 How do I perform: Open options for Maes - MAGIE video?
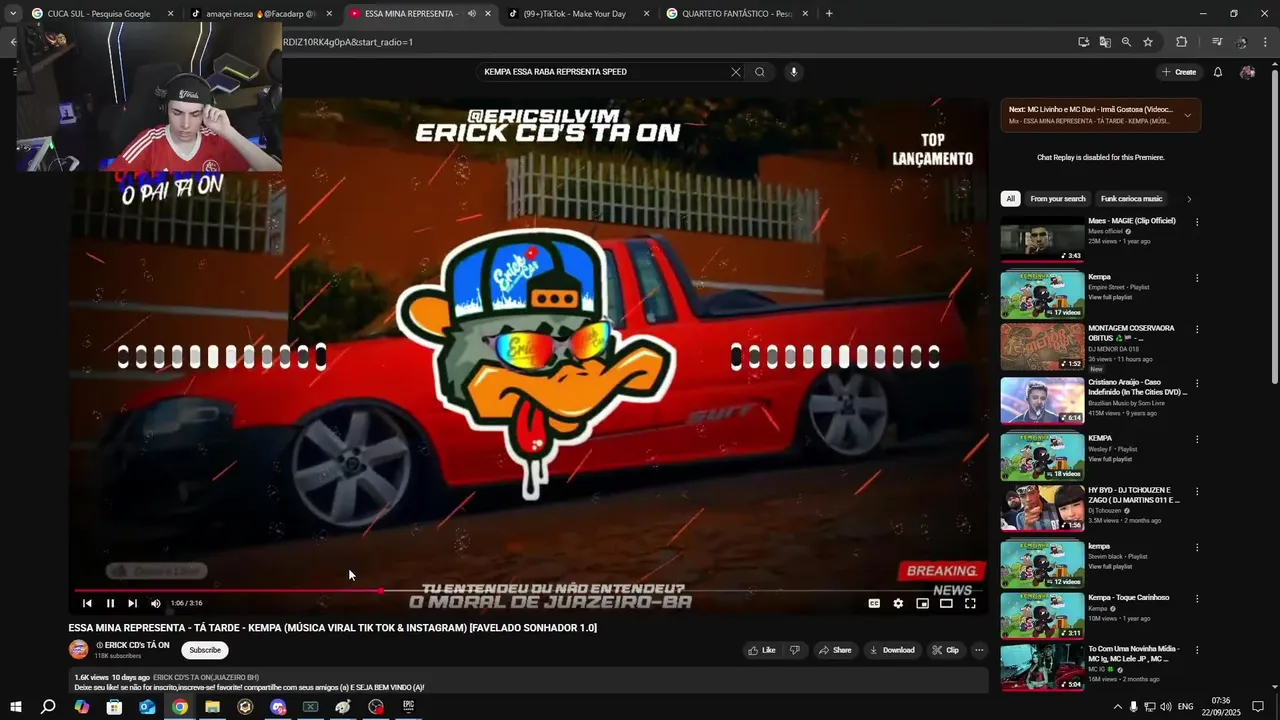[1197, 222]
